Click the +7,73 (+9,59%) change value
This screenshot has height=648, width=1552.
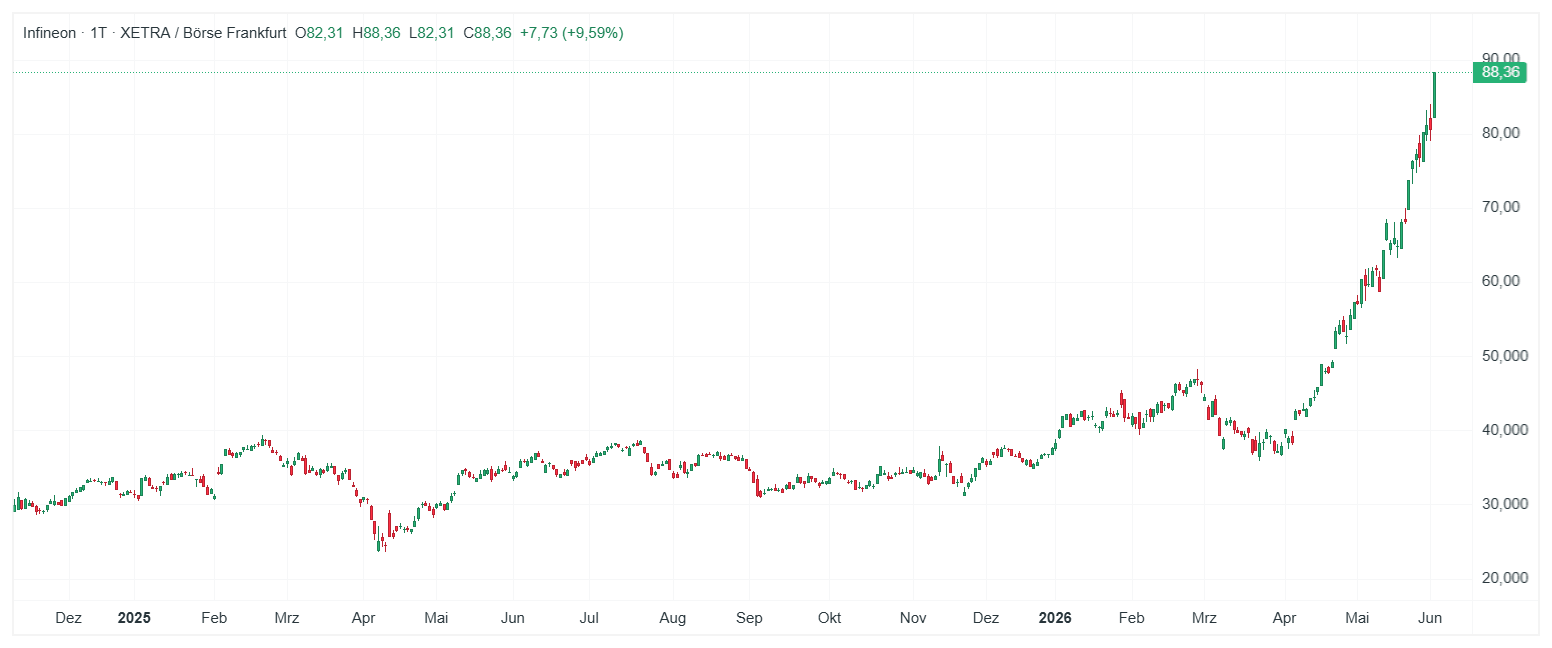click(571, 33)
